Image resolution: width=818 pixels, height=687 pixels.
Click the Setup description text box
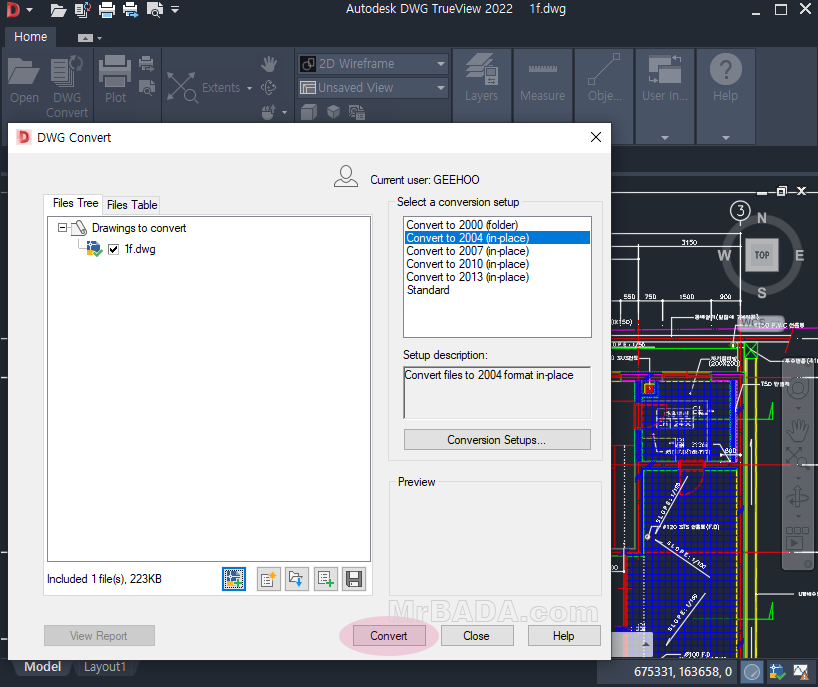pyautogui.click(x=497, y=392)
